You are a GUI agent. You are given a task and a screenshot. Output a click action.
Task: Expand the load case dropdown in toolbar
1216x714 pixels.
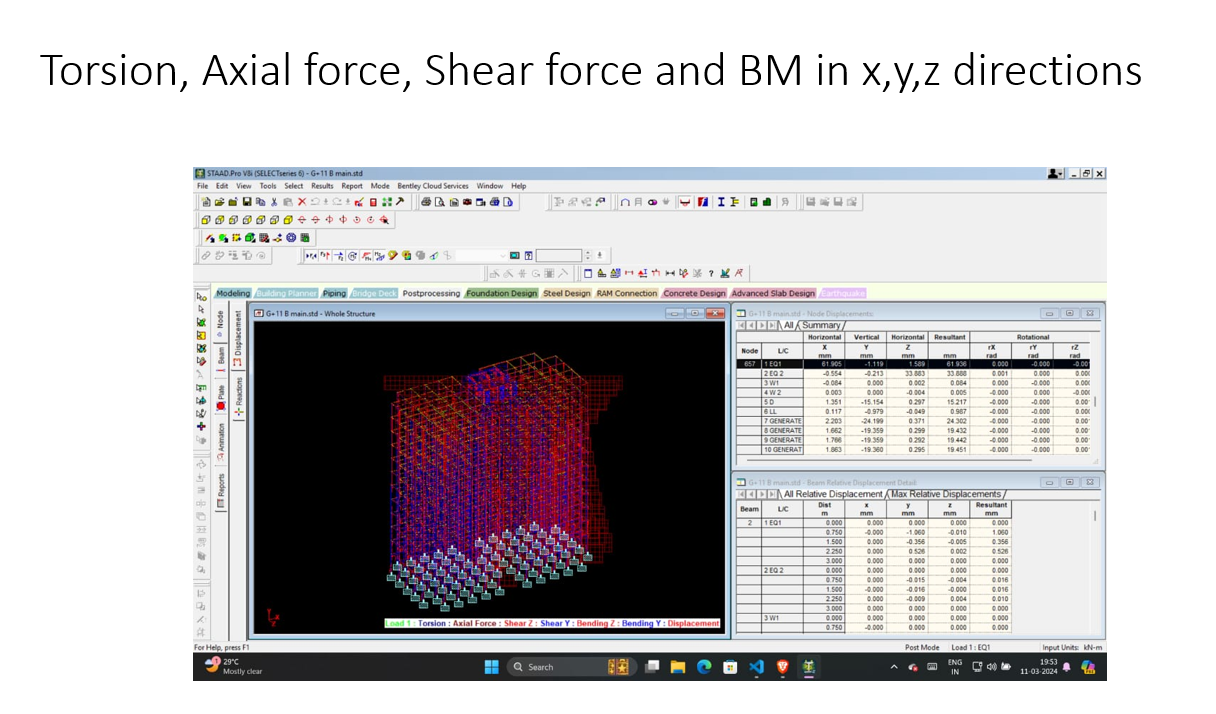(503, 256)
